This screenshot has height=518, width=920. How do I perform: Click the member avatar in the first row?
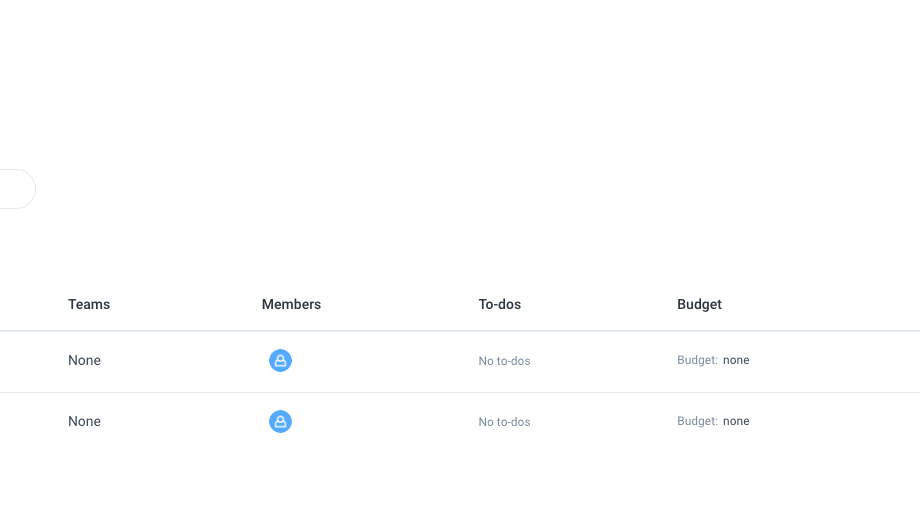point(280,361)
